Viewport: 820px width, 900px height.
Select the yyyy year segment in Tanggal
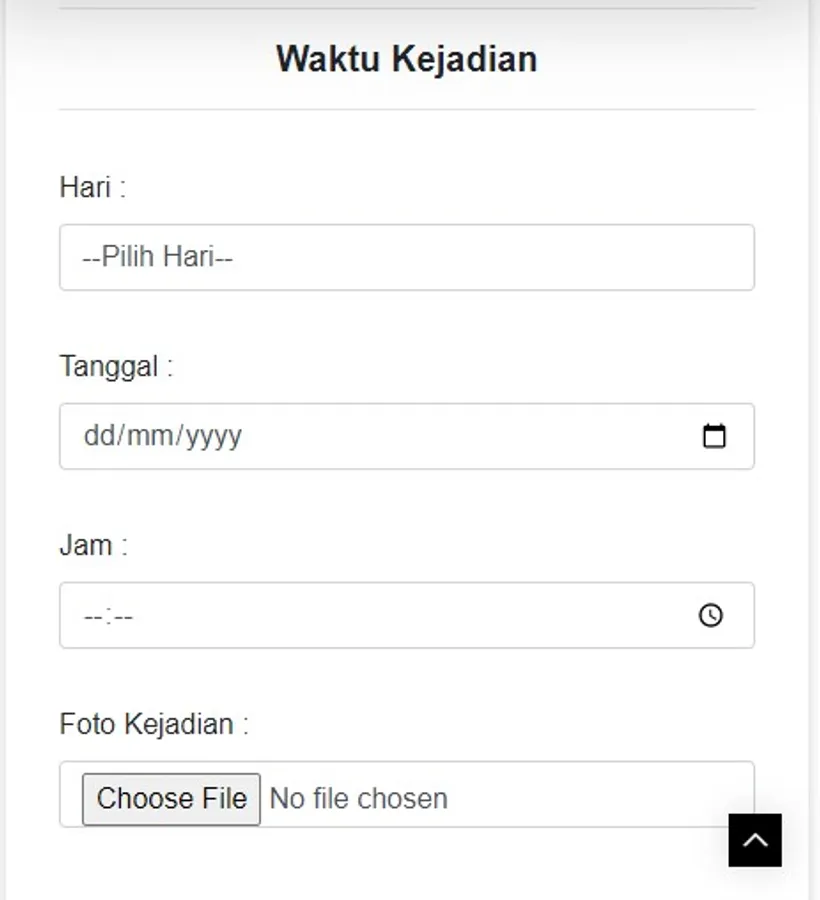pyautogui.click(x=211, y=436)
